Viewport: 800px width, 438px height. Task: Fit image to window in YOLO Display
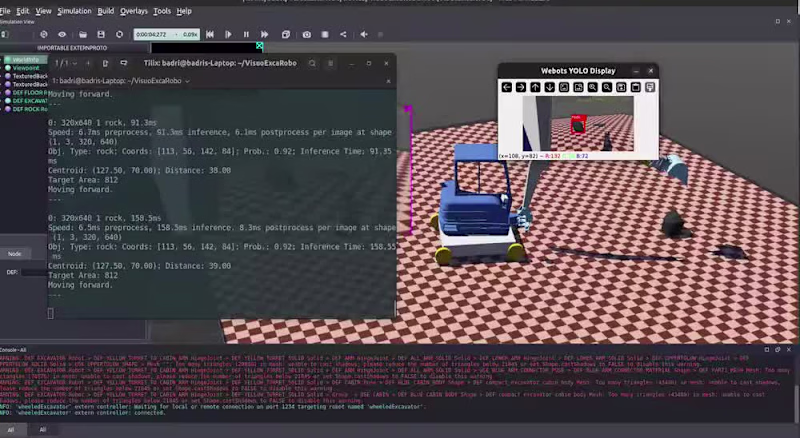(x=578, y=87)
